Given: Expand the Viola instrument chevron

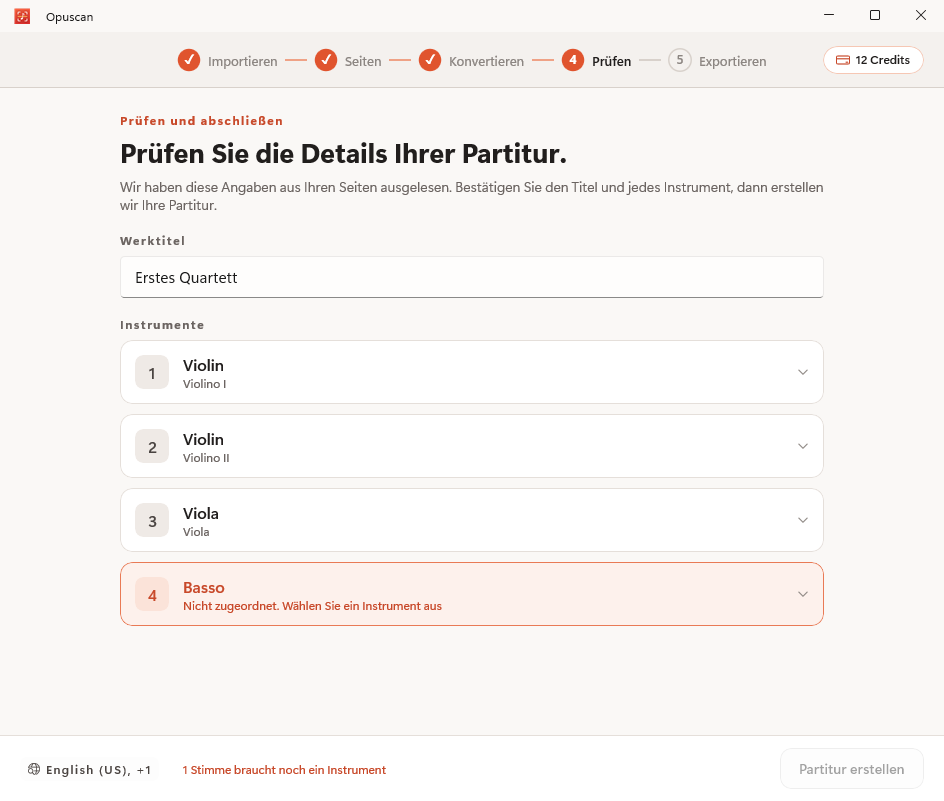Looking at the screenshot, I should point(803,520).
